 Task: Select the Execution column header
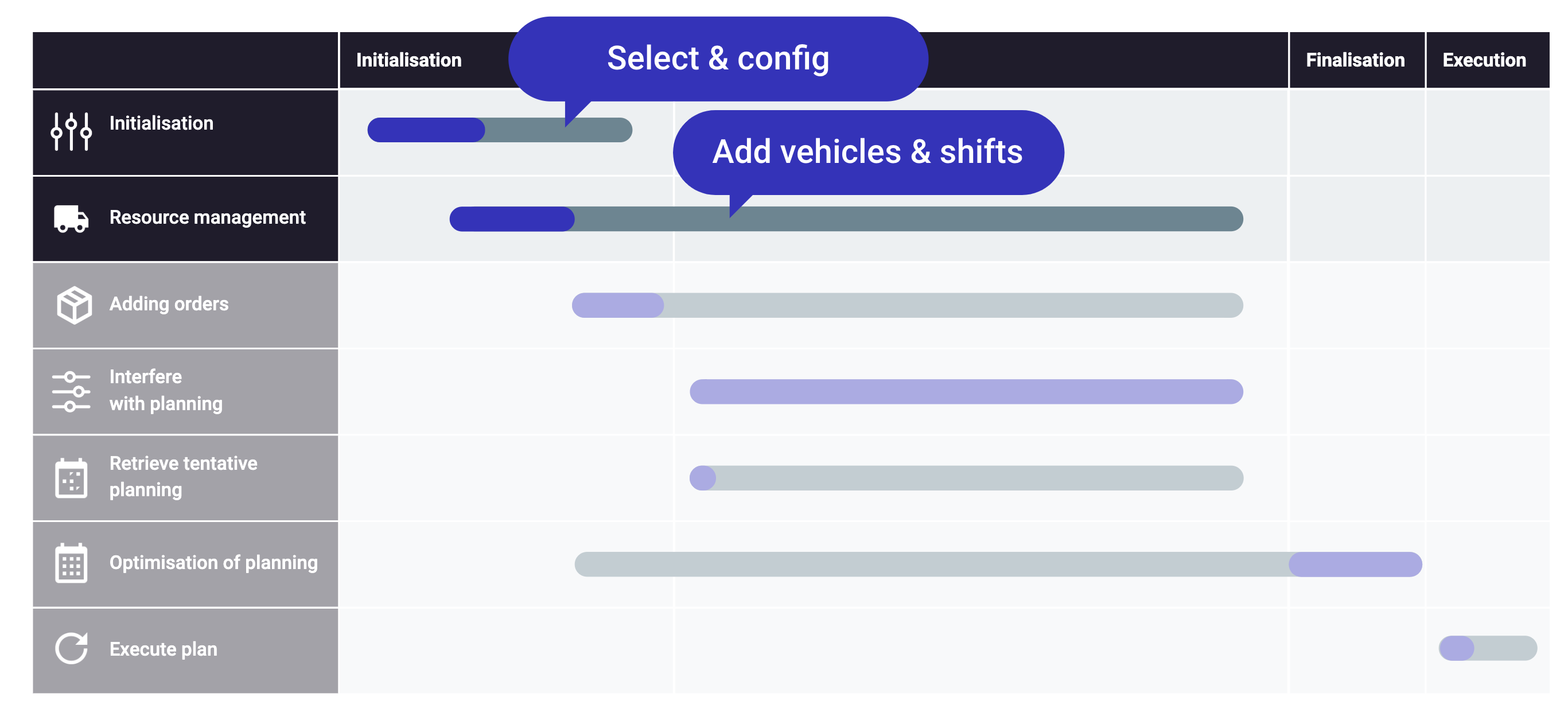[1484, 60]
